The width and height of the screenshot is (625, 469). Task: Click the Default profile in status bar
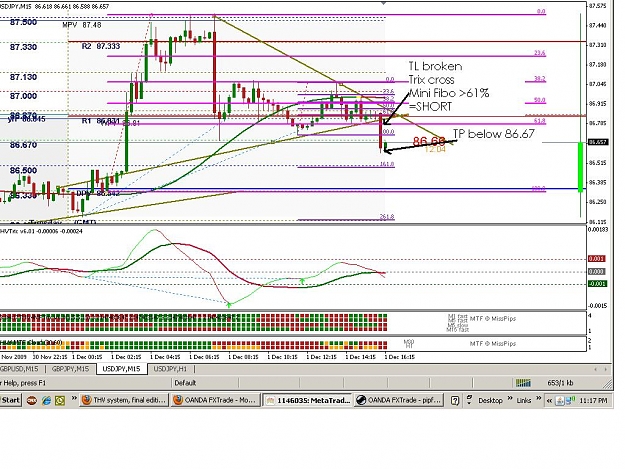pos(185,383)
